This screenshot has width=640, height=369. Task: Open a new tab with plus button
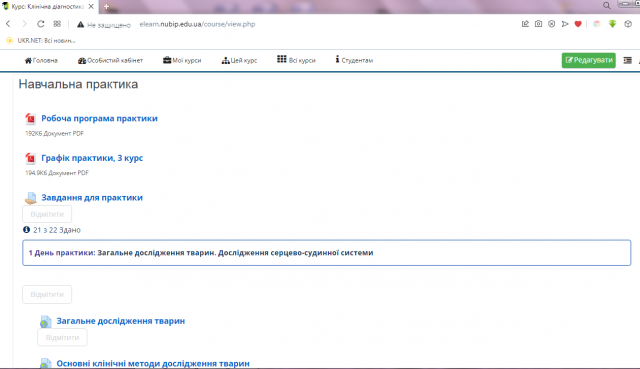pos(106,7)
